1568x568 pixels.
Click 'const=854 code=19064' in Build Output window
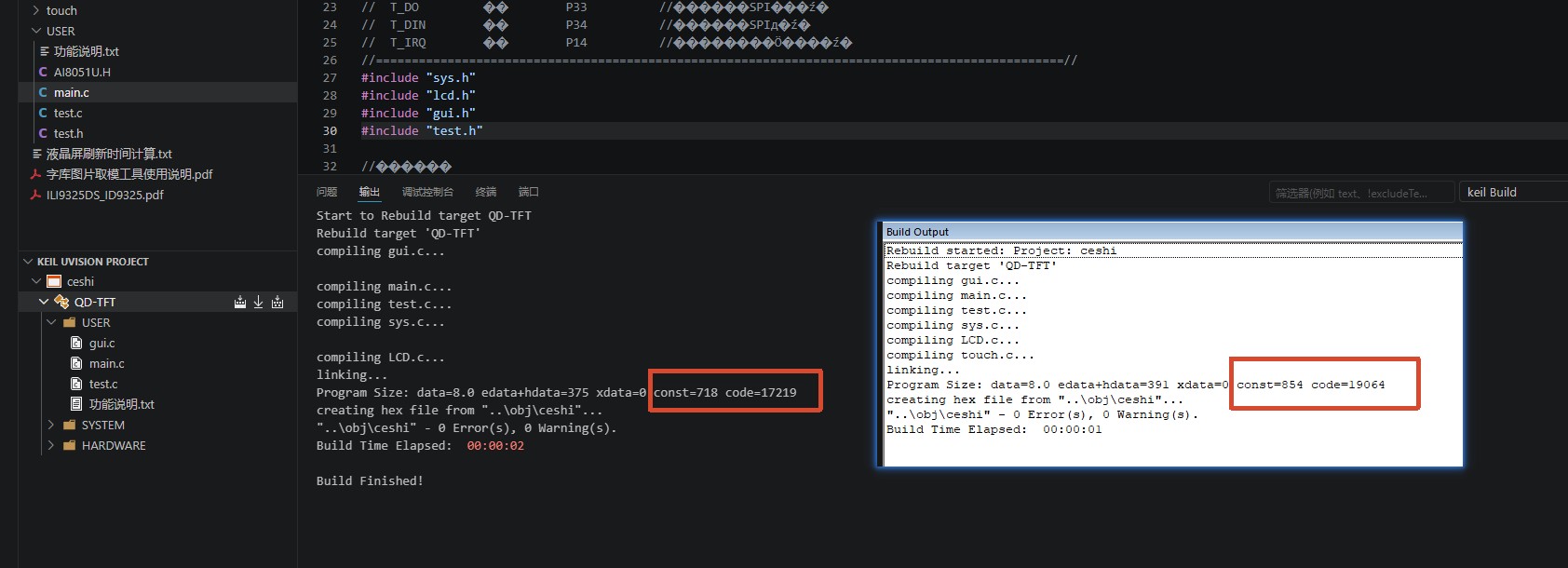pyautogui.click(x=1311, y=385)
